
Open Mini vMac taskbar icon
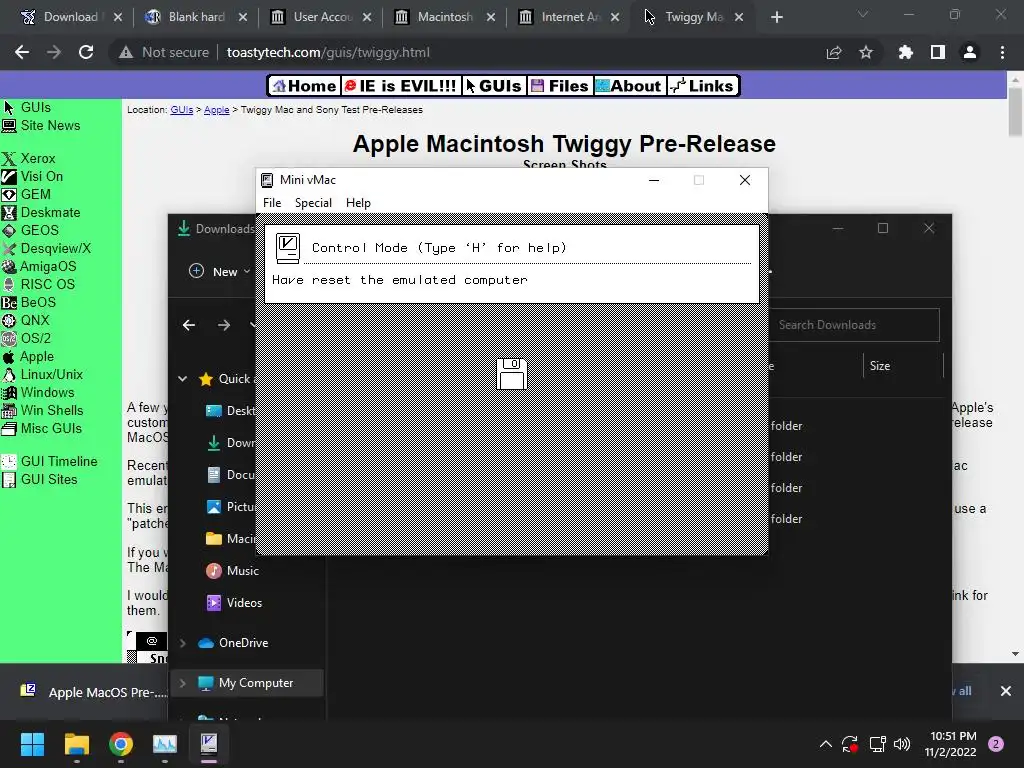click(209, 744)
